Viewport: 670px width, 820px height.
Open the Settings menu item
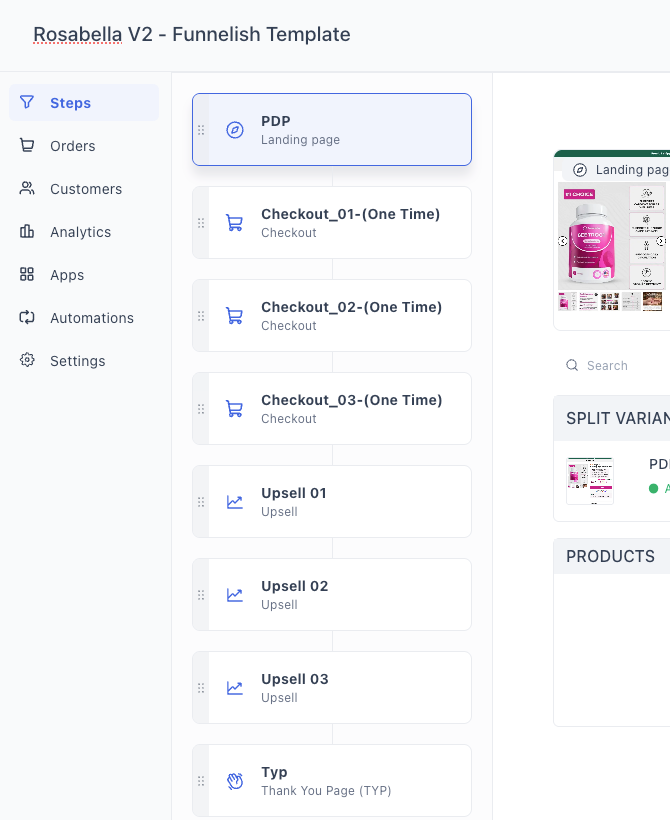click(84, 360)
